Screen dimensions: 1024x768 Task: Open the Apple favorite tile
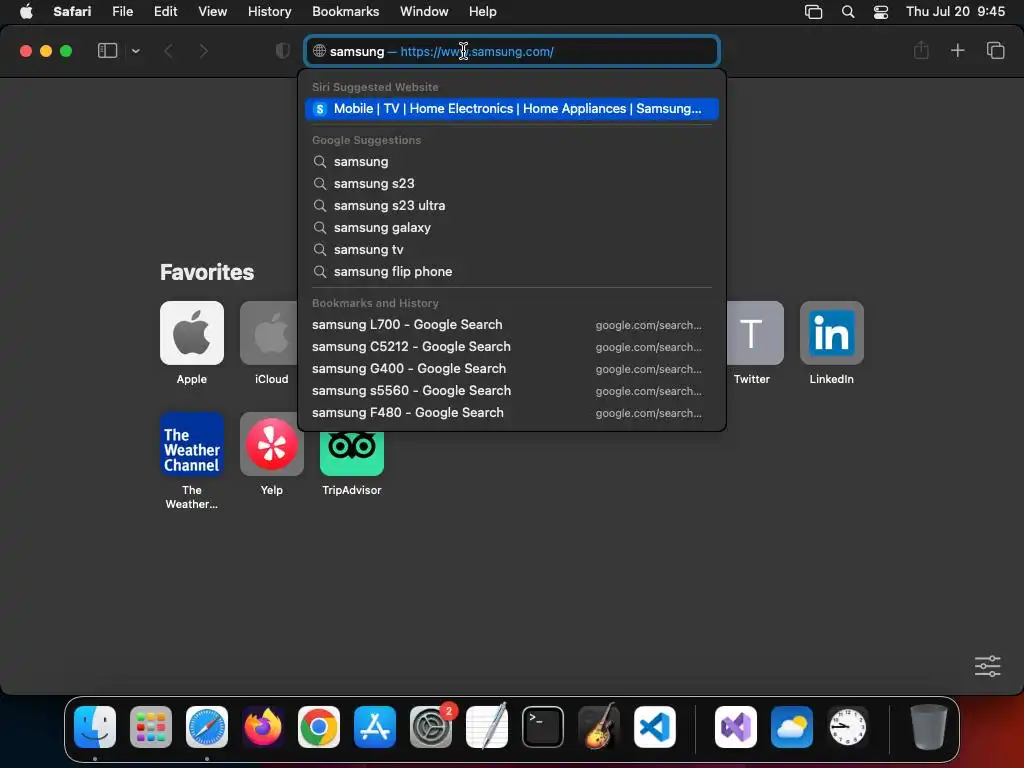click(x=191, y=333)
